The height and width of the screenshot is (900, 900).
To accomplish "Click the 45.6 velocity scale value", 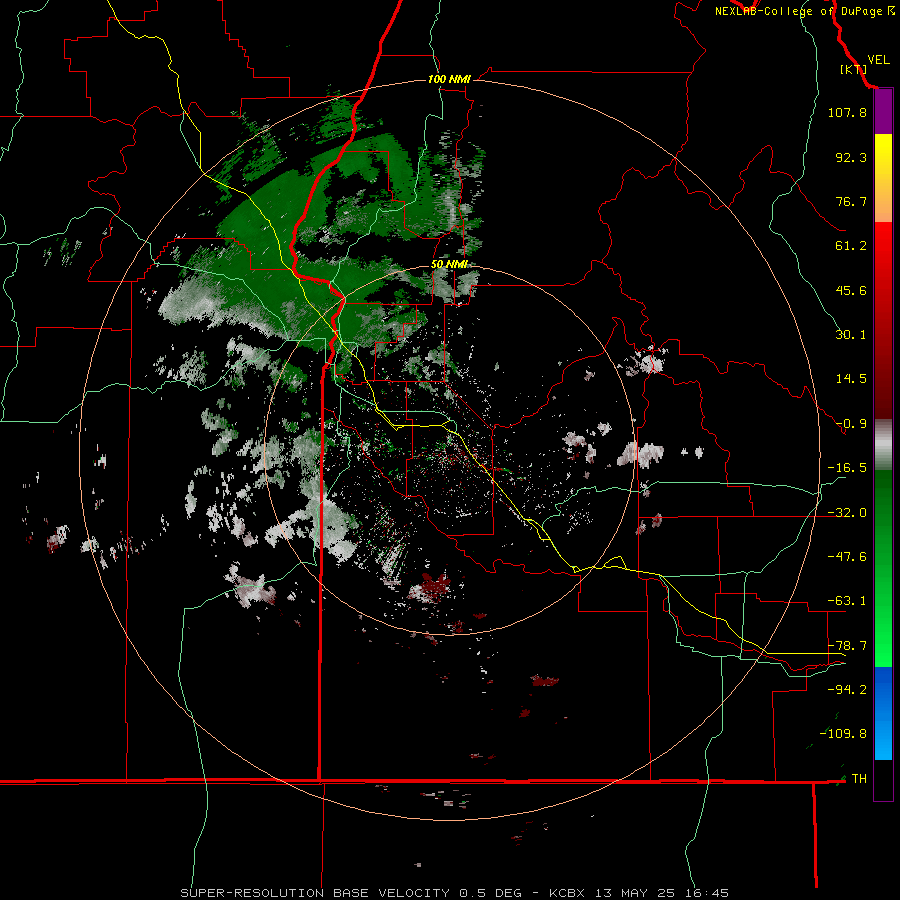I will point(851,290).
